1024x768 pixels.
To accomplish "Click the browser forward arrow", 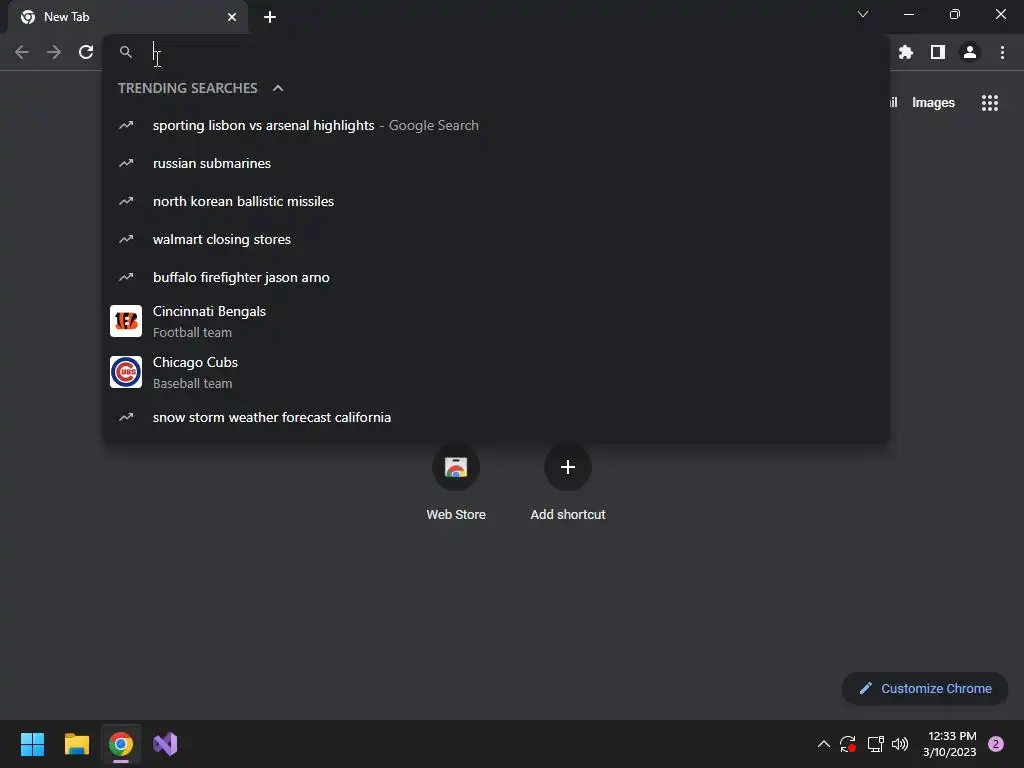I will point(54,52).
